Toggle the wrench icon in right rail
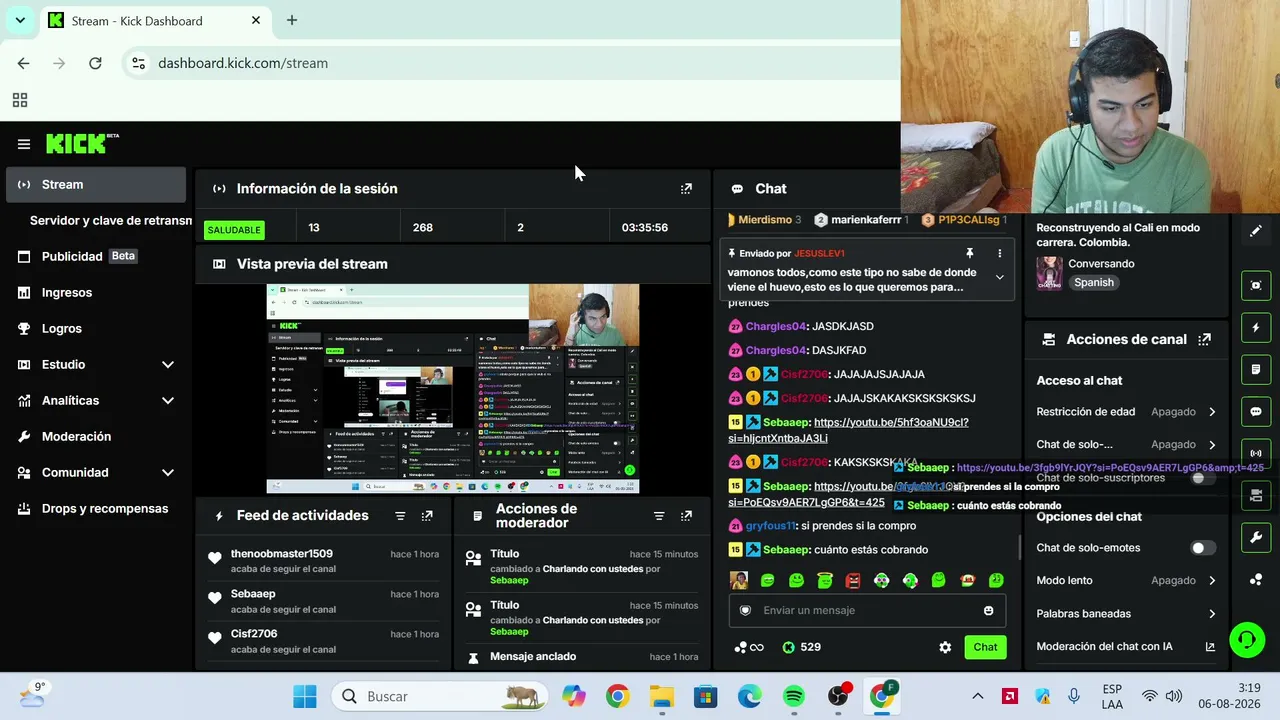This screenshot has height=720, width=1280. [1256, 537]
